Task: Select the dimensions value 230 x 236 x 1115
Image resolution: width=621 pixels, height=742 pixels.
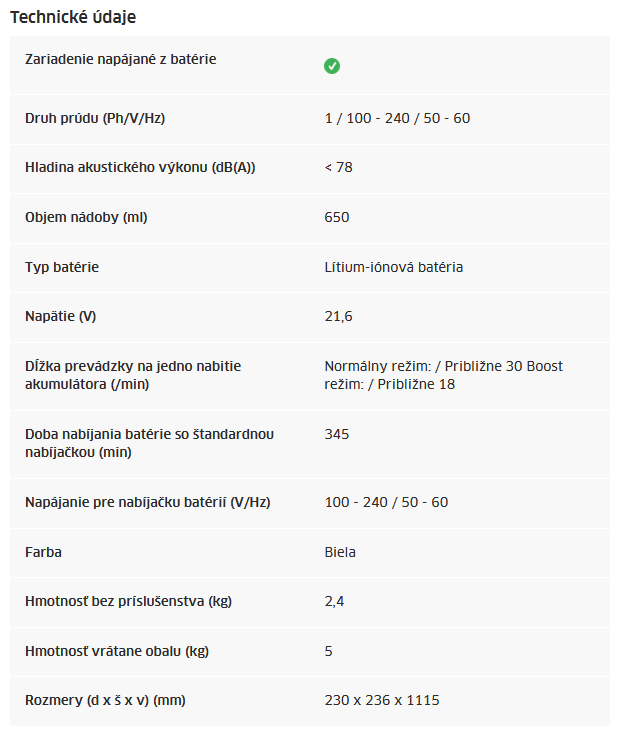Action: [382, 700]
